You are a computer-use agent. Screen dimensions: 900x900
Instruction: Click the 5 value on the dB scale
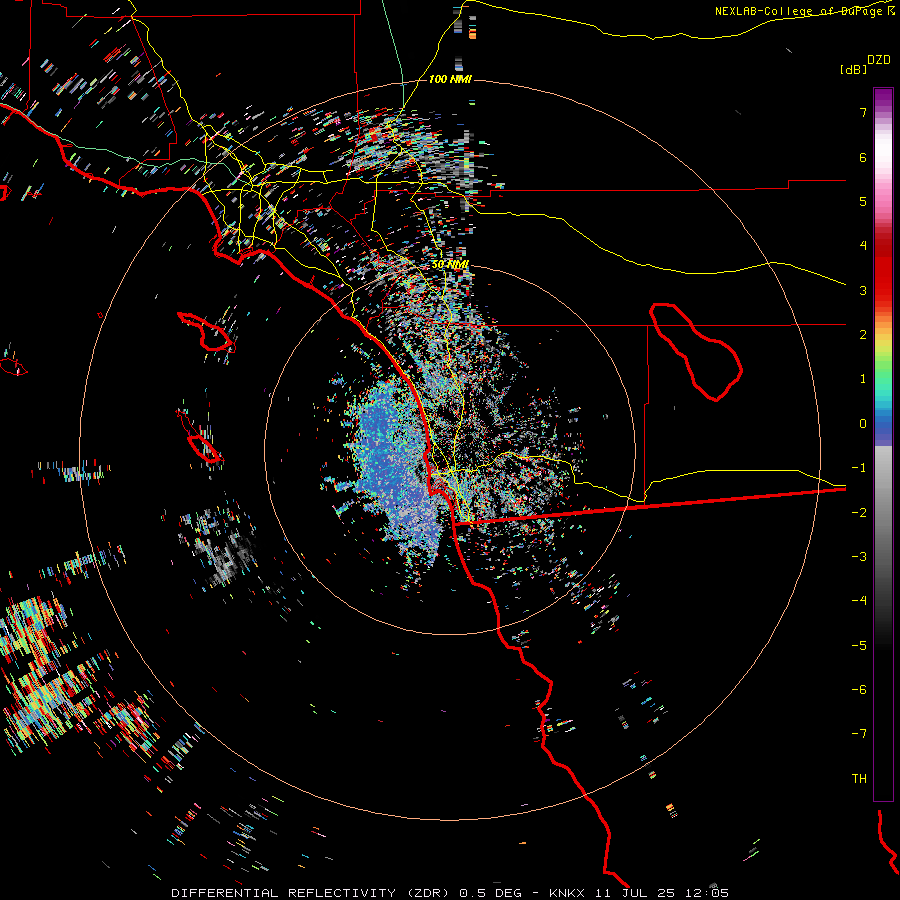pyautogui.click(x=863, y=201)
